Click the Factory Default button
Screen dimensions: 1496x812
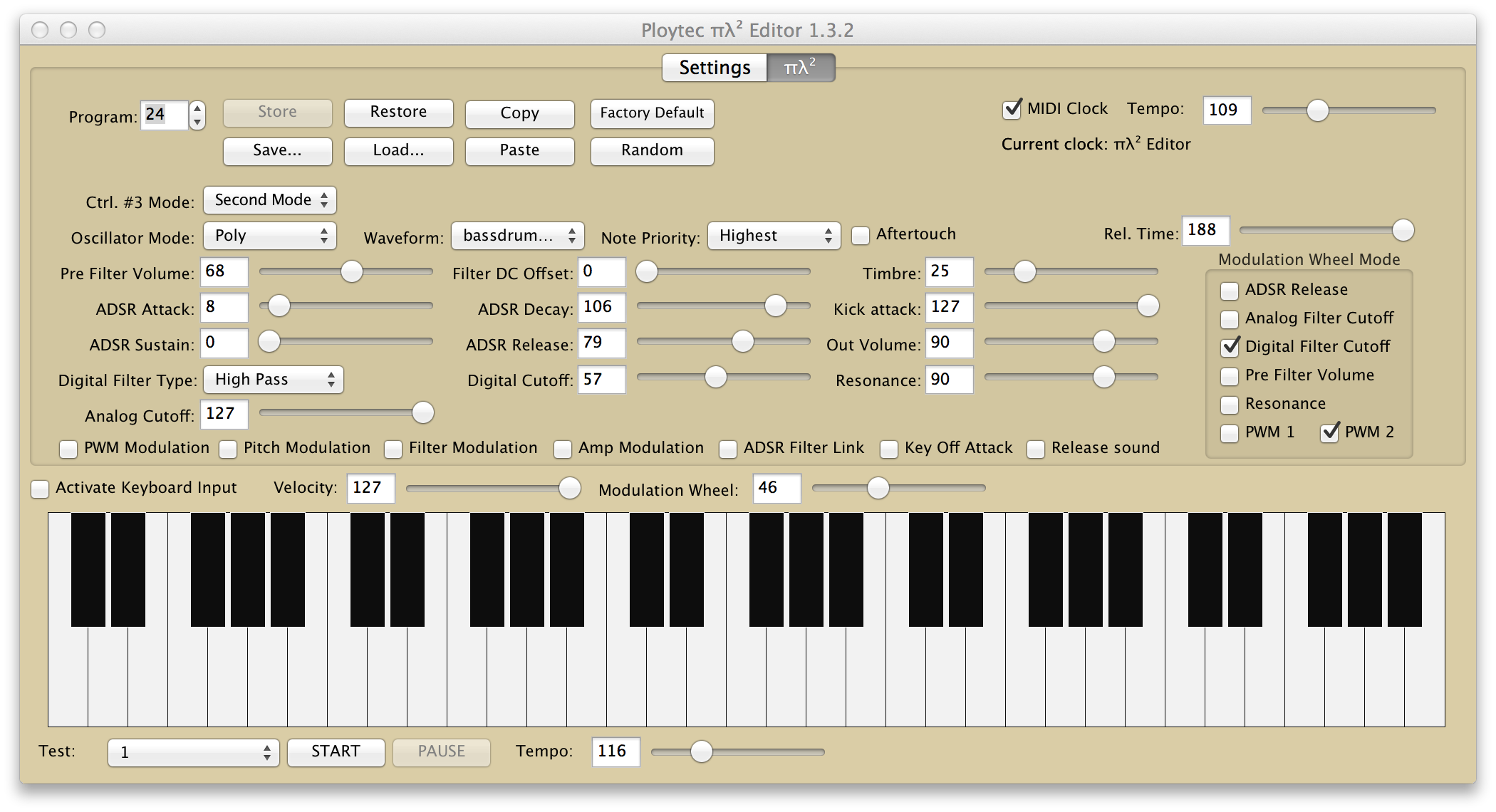[x=652, y=113]
